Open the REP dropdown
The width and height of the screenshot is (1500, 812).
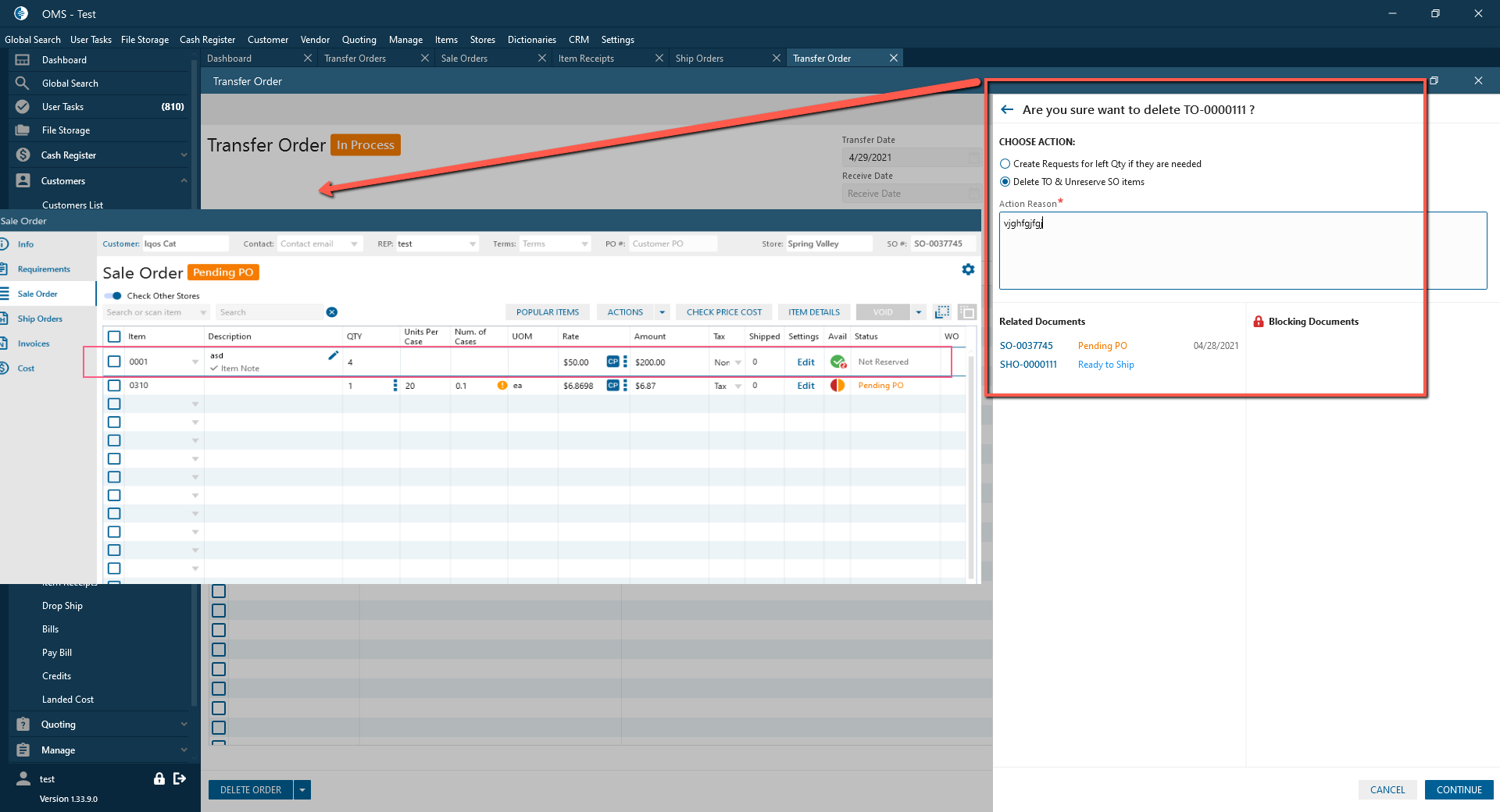point(473,244)
